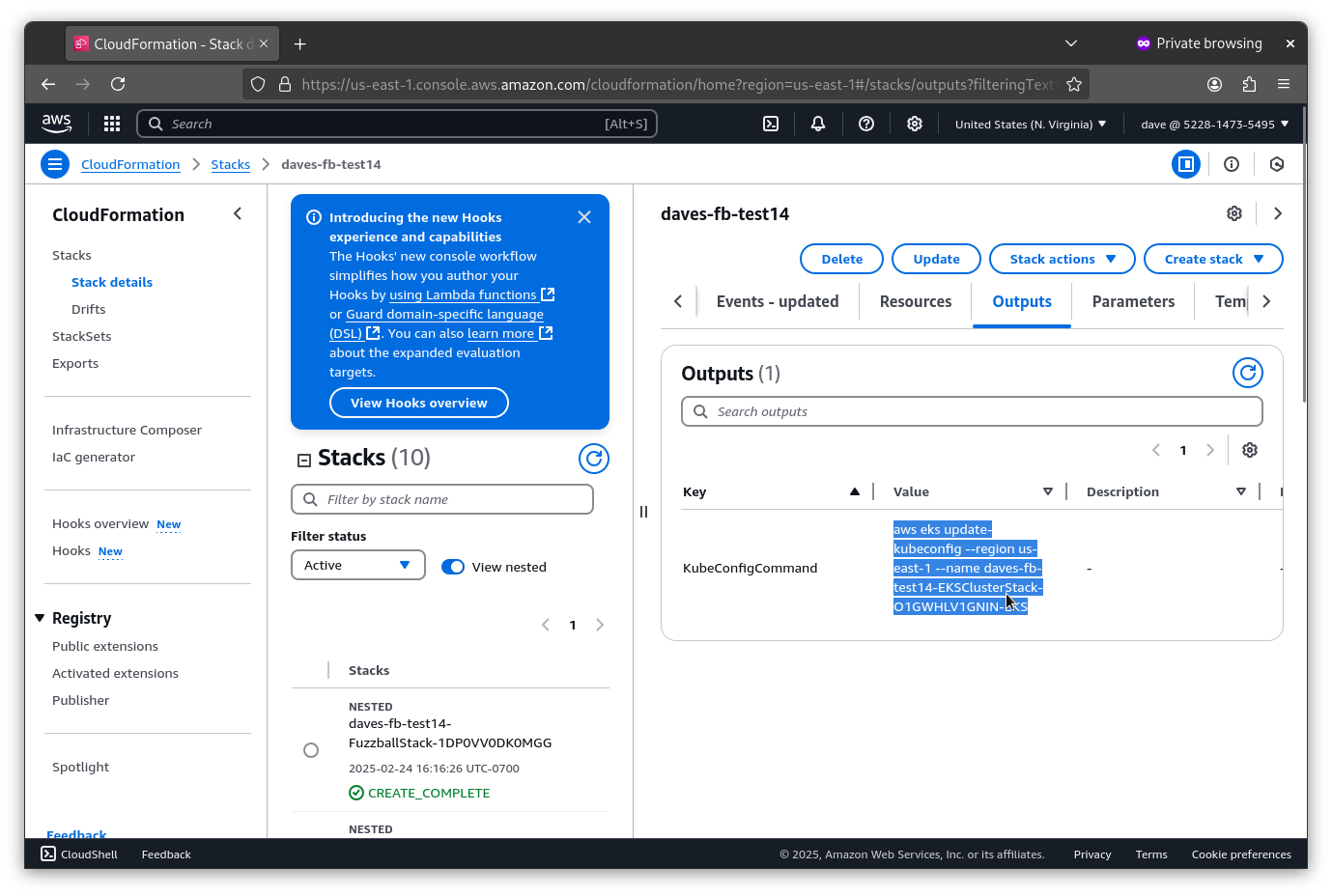Toggle the split panel view icon
Viewport: 1332px width, 896px height.
(x=1186, y=164)
